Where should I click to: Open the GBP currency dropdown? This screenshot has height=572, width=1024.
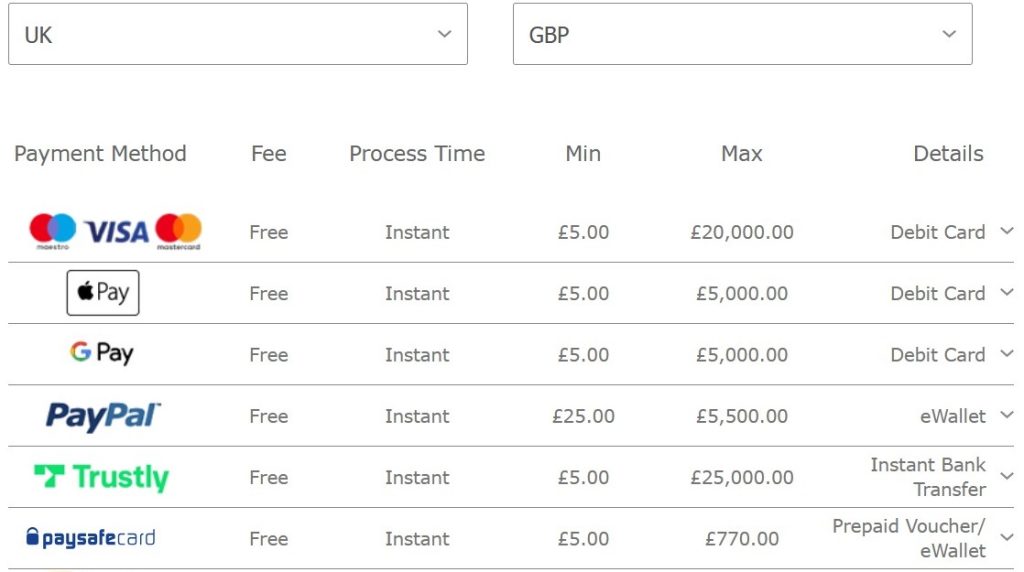pyautogui.click(x=742, y=34)
